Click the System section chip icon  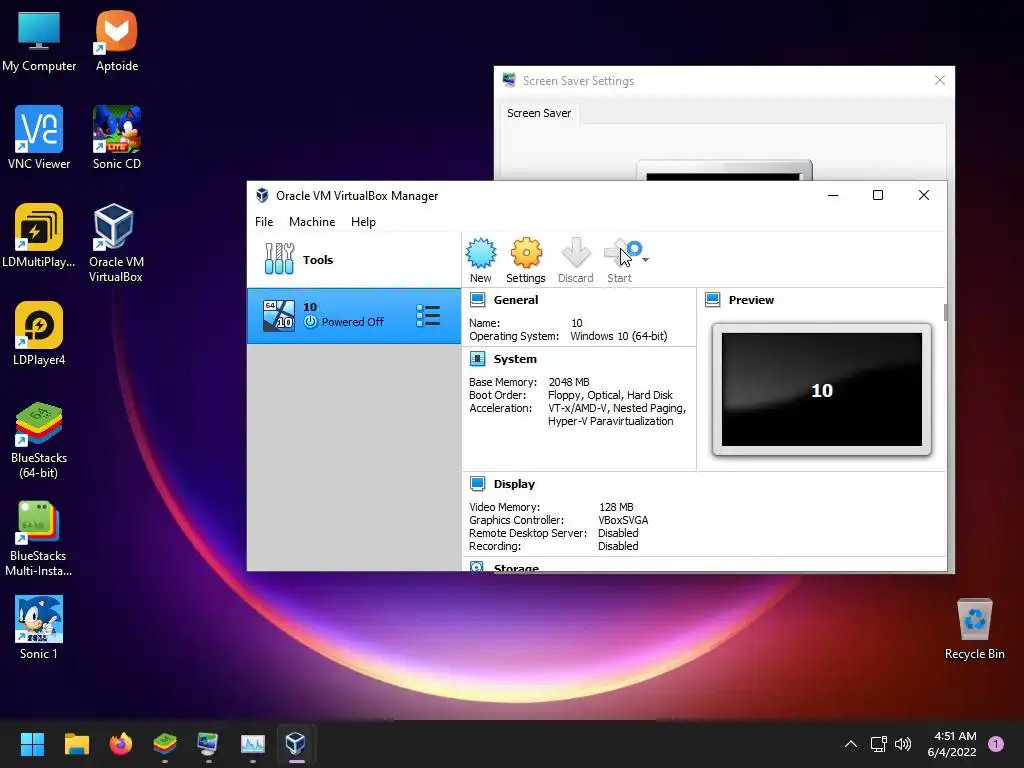pos(478,359)
